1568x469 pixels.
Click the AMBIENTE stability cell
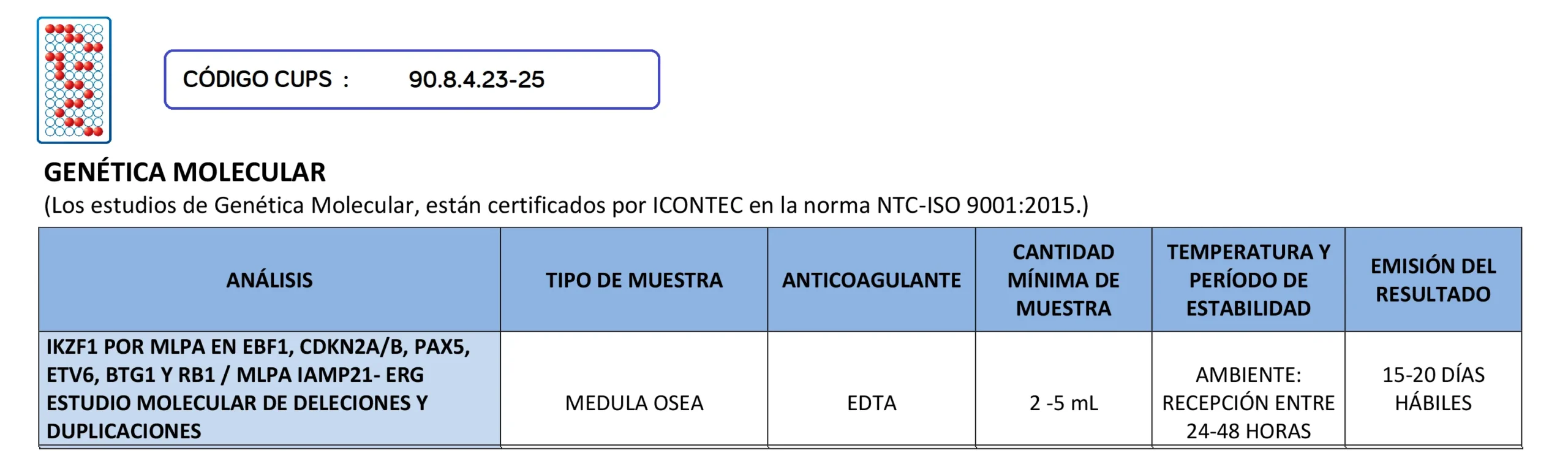pyautogui.click(x=1248, y=375)
